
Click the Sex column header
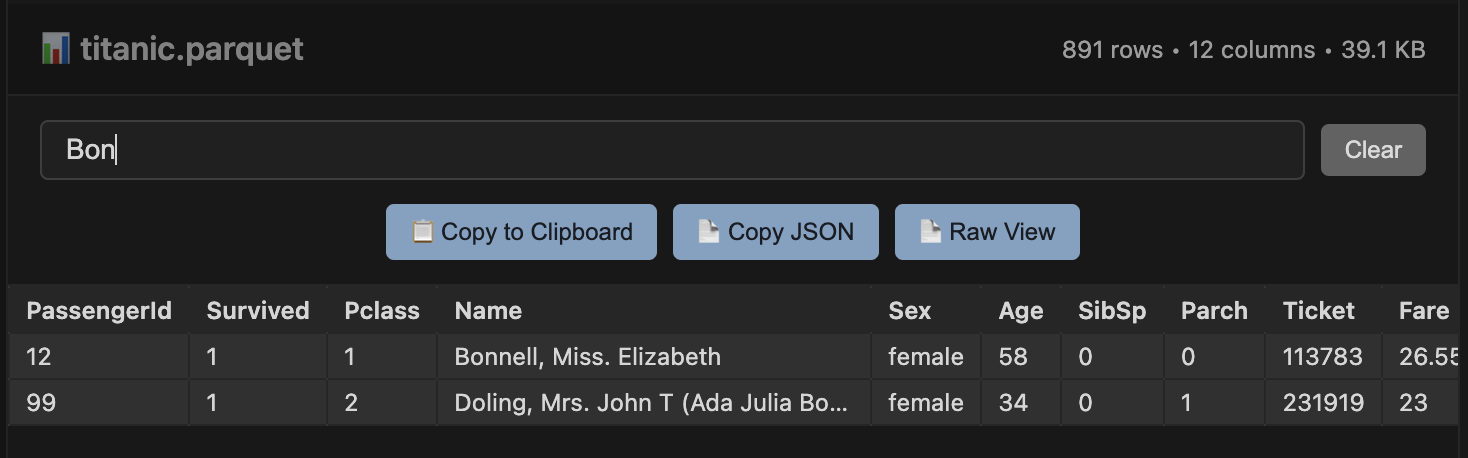click(910, 311)
